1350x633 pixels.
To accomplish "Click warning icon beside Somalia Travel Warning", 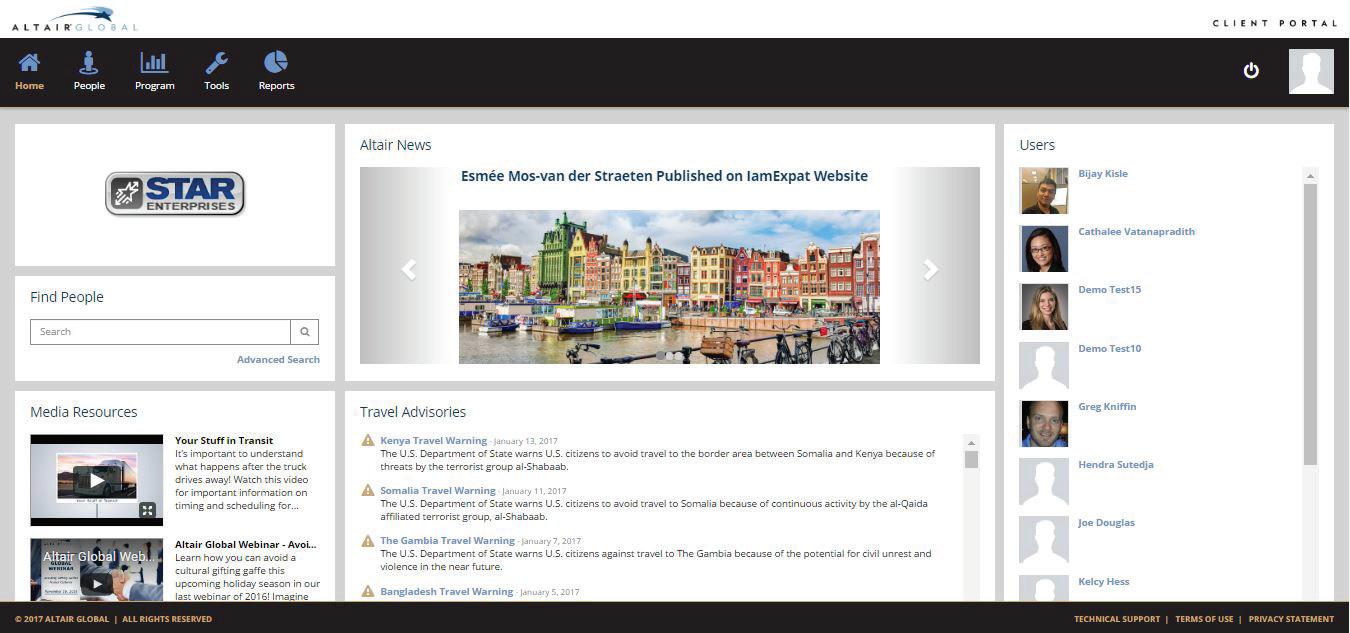I will click(368, 491).
